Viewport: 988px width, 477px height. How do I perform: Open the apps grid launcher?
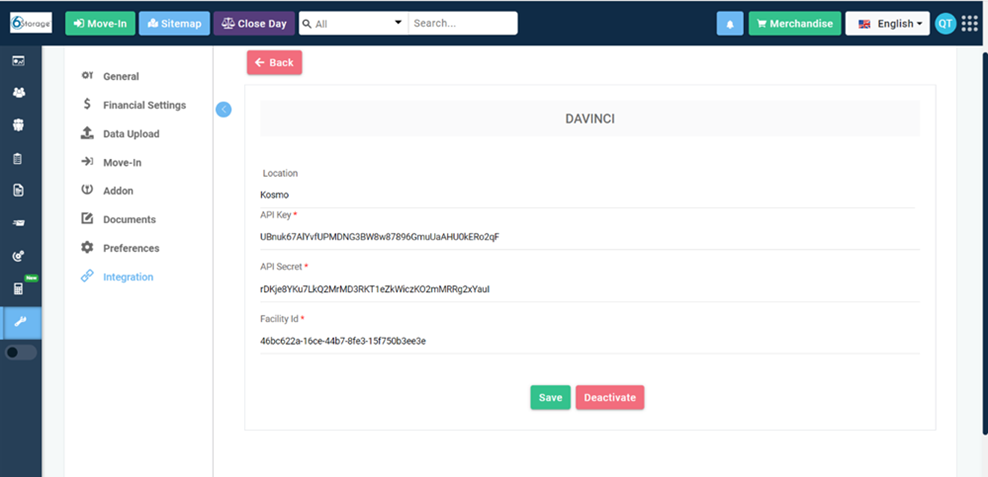pyautogui.click(x=970, y=23)
